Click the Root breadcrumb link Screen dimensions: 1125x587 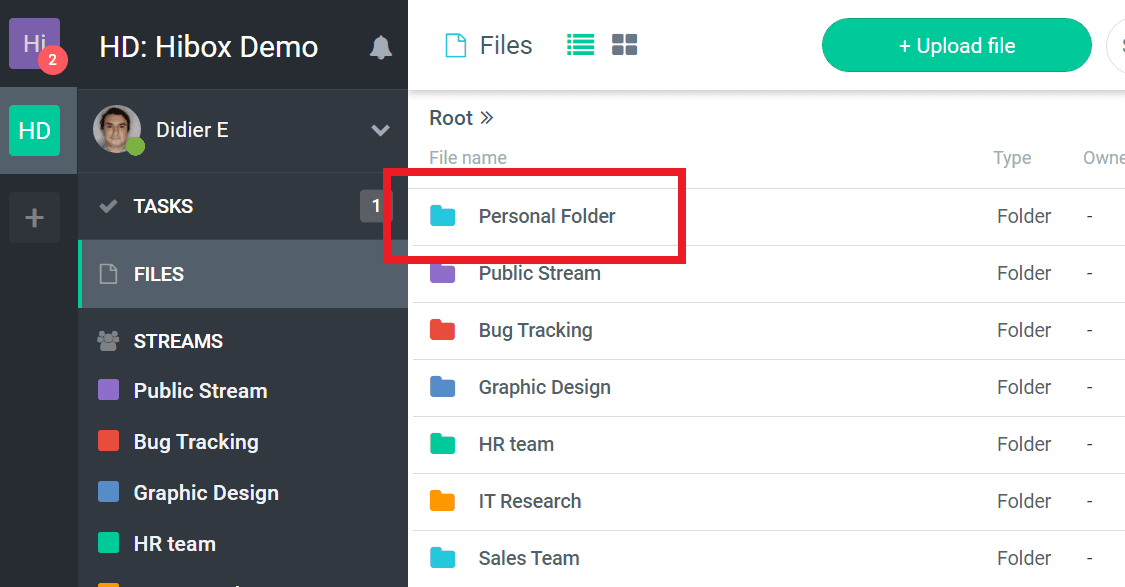pos(451,118)
